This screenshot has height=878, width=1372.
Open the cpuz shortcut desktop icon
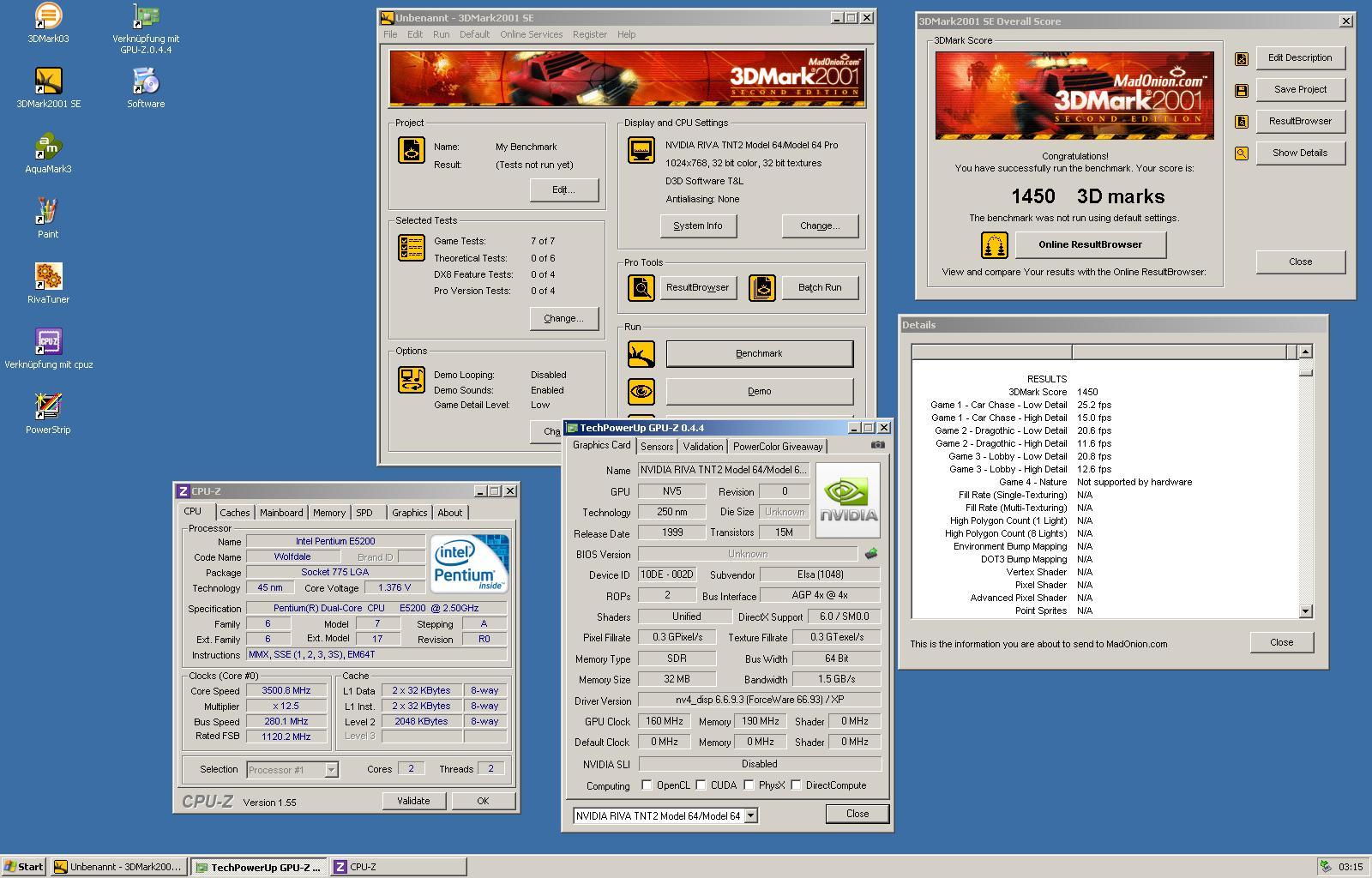tap(48, 349)
